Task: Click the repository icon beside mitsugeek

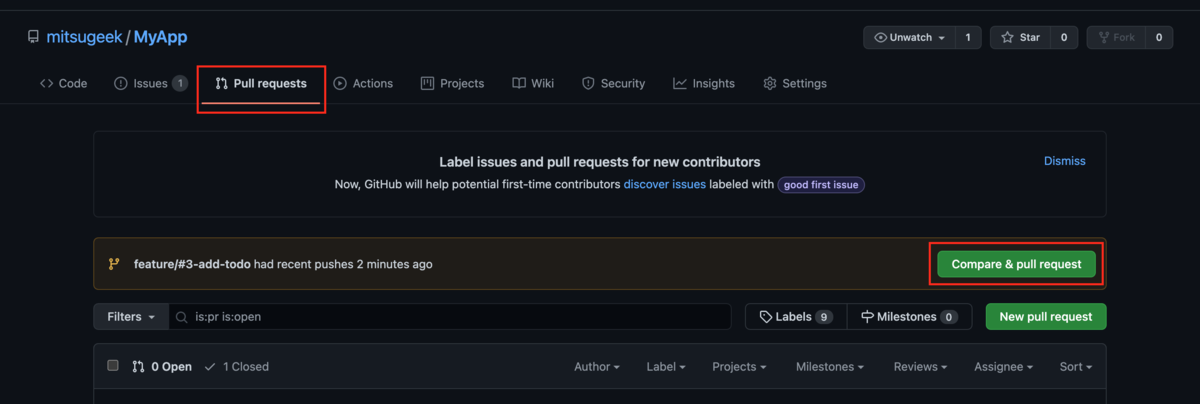Action: pos(33,38)
